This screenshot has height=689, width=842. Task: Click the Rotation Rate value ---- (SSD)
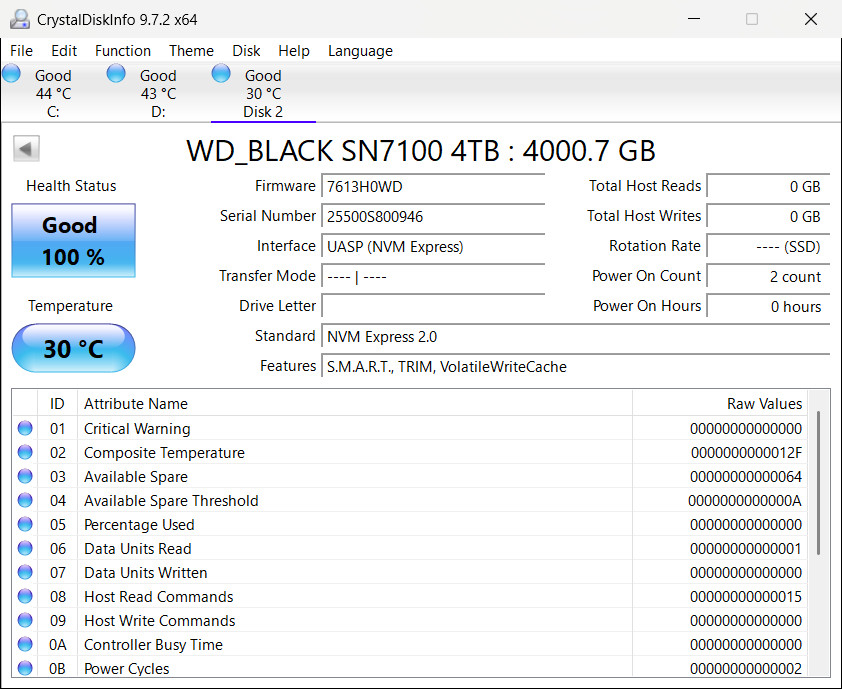click(x=768, y=246)
